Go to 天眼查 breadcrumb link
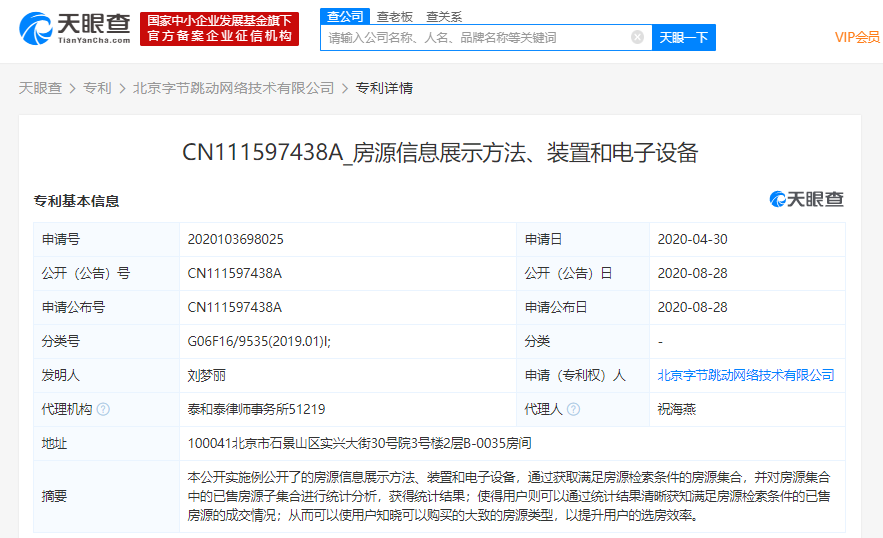Screen dimensions: 883x538 point(40,88)
